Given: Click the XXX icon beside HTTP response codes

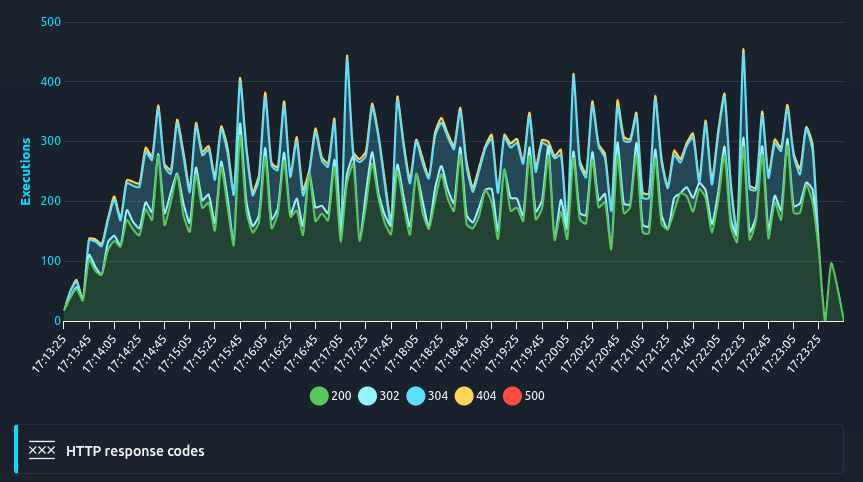Looking at the screenshot, I should (x=42, y=450).
